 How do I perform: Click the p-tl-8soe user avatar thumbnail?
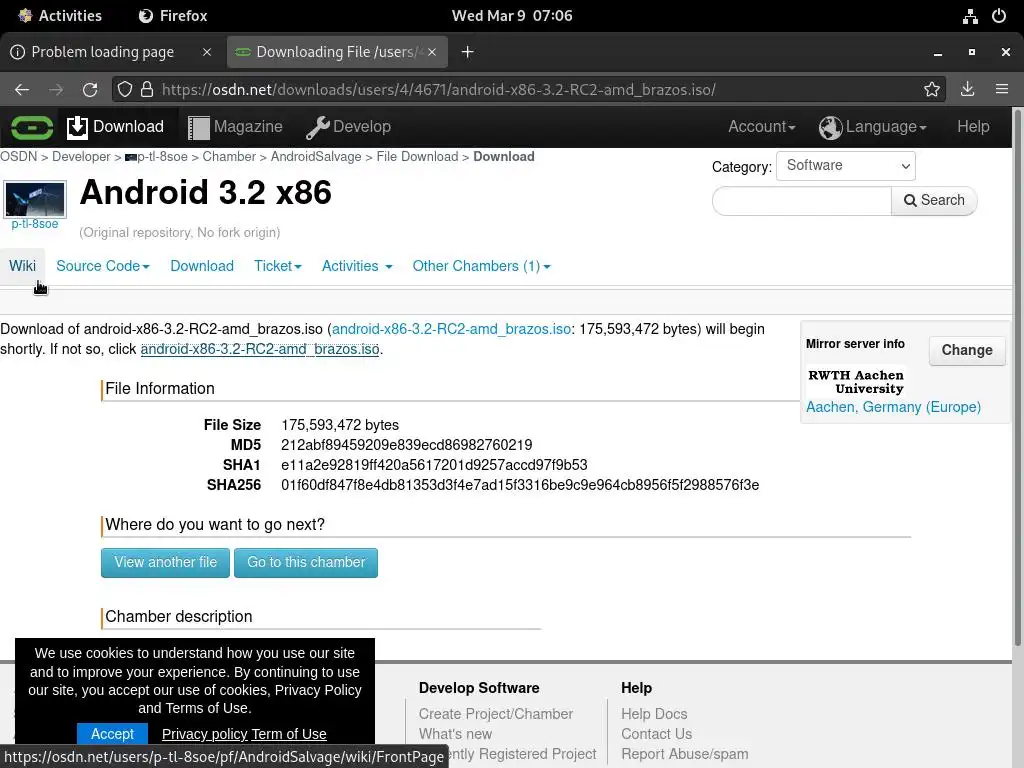[x=35, y=199]
